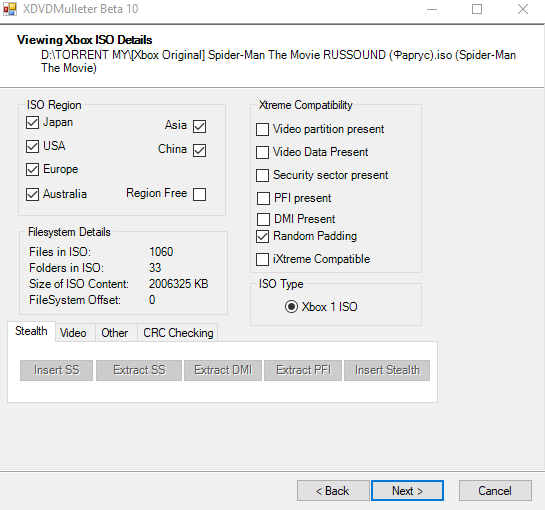Click the Insert Stealth button
The image size is (545, 510).
point(387,370)
